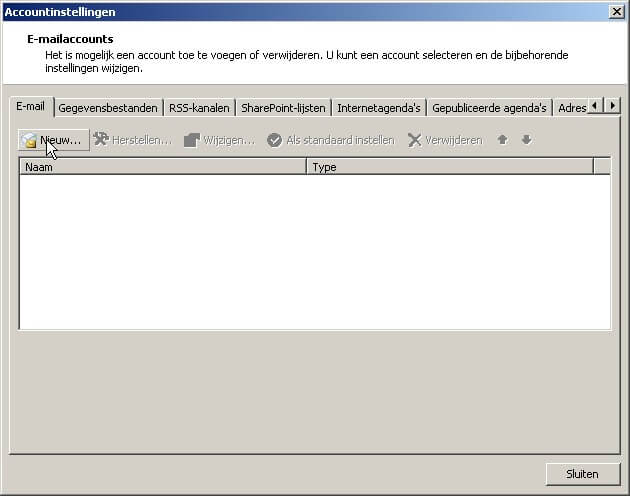The height and width of the screenshot is (496, 630).
Task: Click the Als standaard instellen label text
Action: point(340,140)
